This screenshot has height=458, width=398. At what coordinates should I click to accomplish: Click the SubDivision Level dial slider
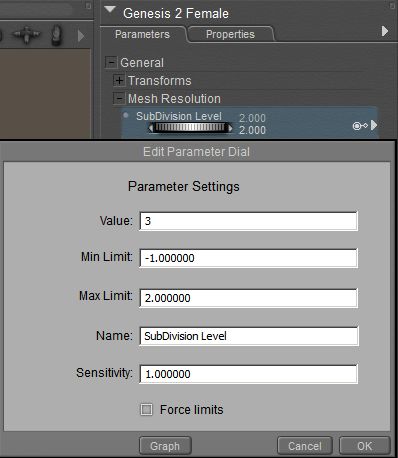[x=190, y=127]
